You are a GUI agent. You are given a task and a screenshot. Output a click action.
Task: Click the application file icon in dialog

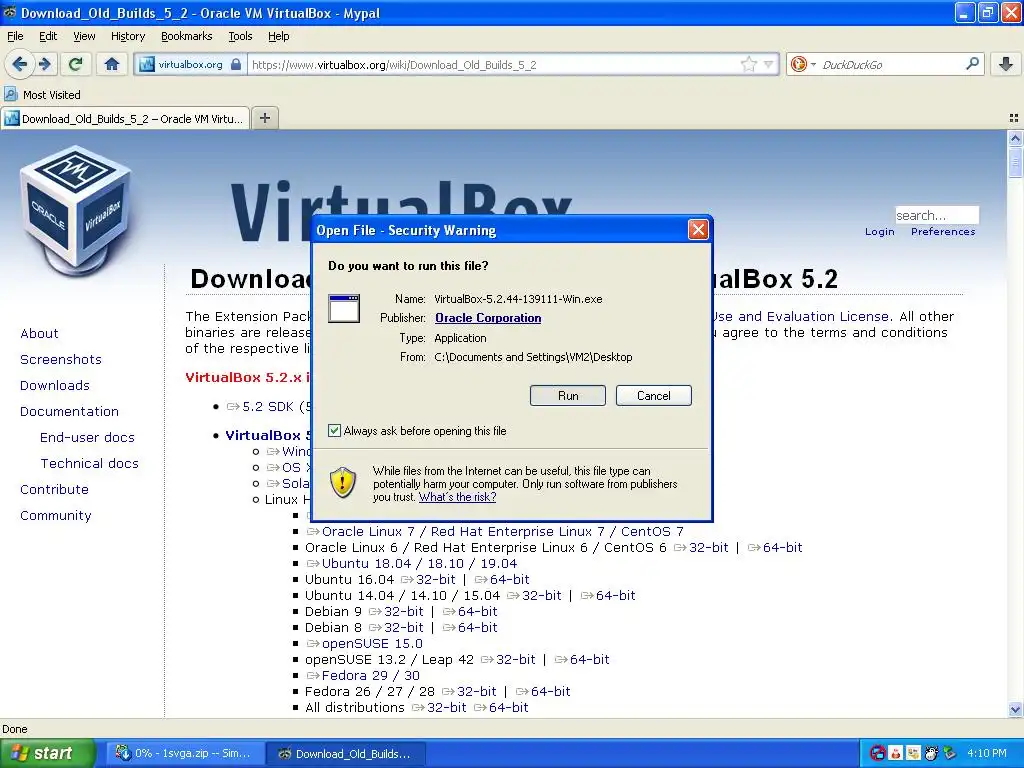coord(344,308)
